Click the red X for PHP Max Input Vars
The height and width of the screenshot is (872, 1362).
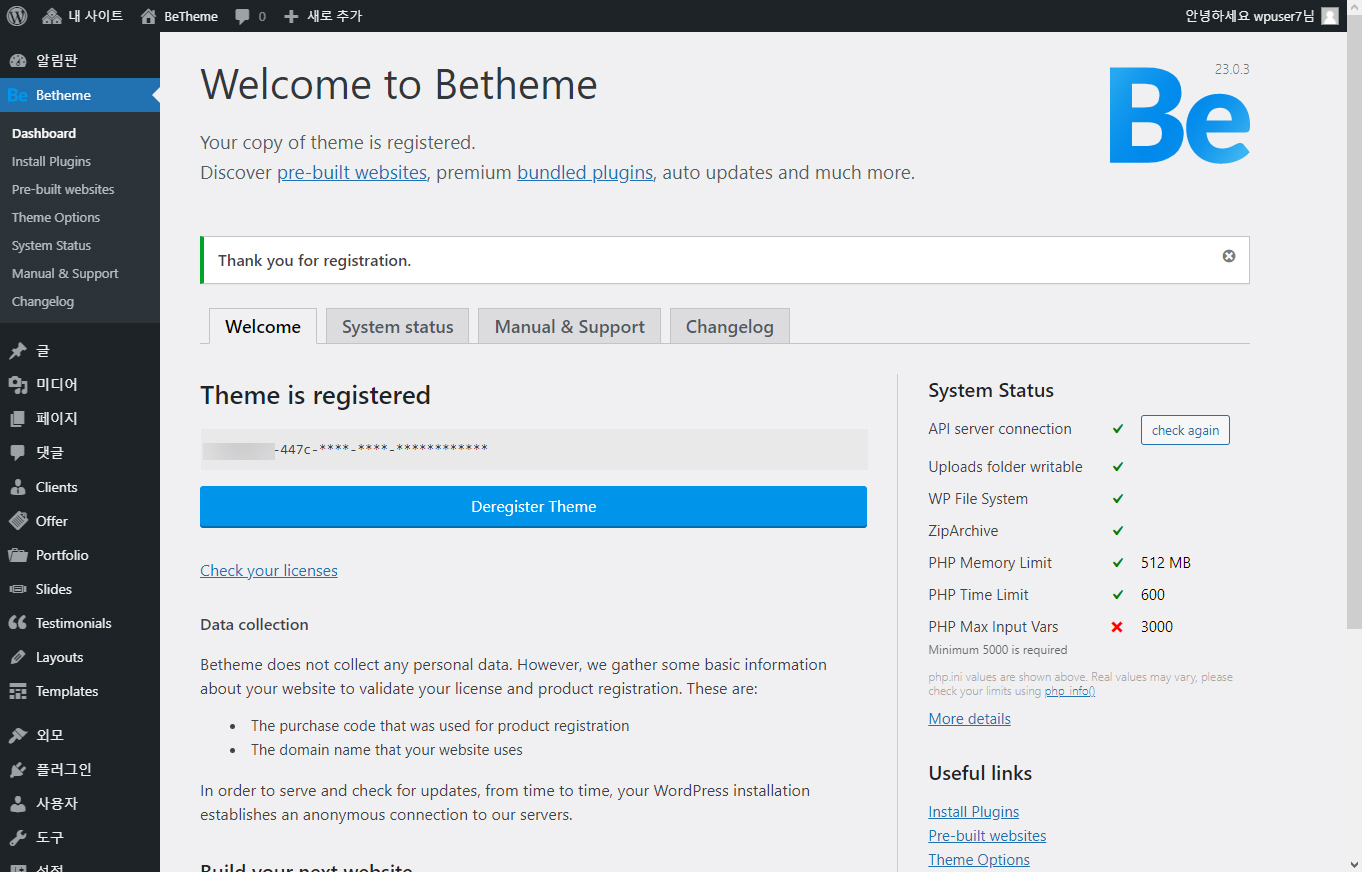(1118, 627)
